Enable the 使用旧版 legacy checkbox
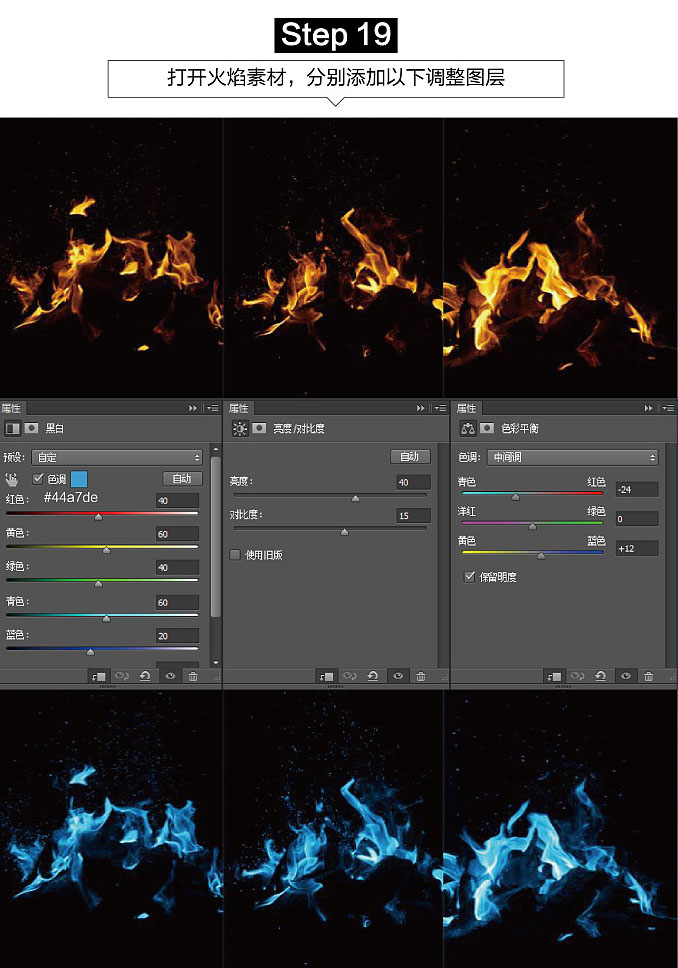Screen dimensions: 678x968 (x=236, y=554)
